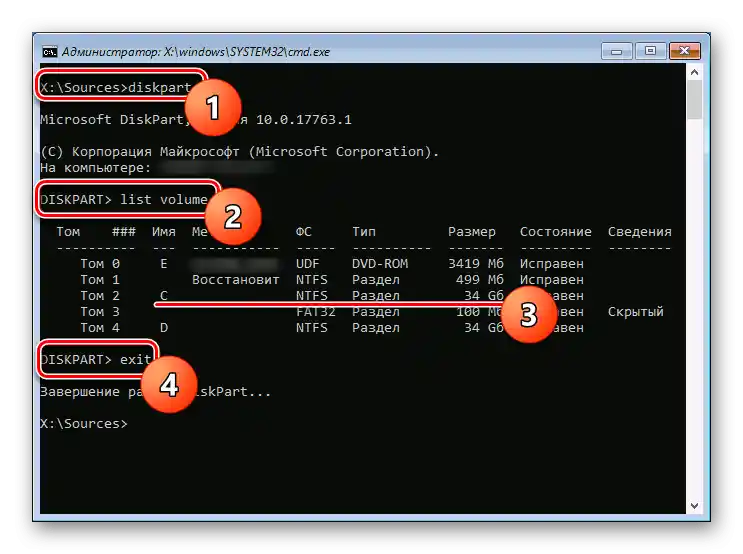
Task: Click the size value '3419 Мб'
Action: [476, 263]
